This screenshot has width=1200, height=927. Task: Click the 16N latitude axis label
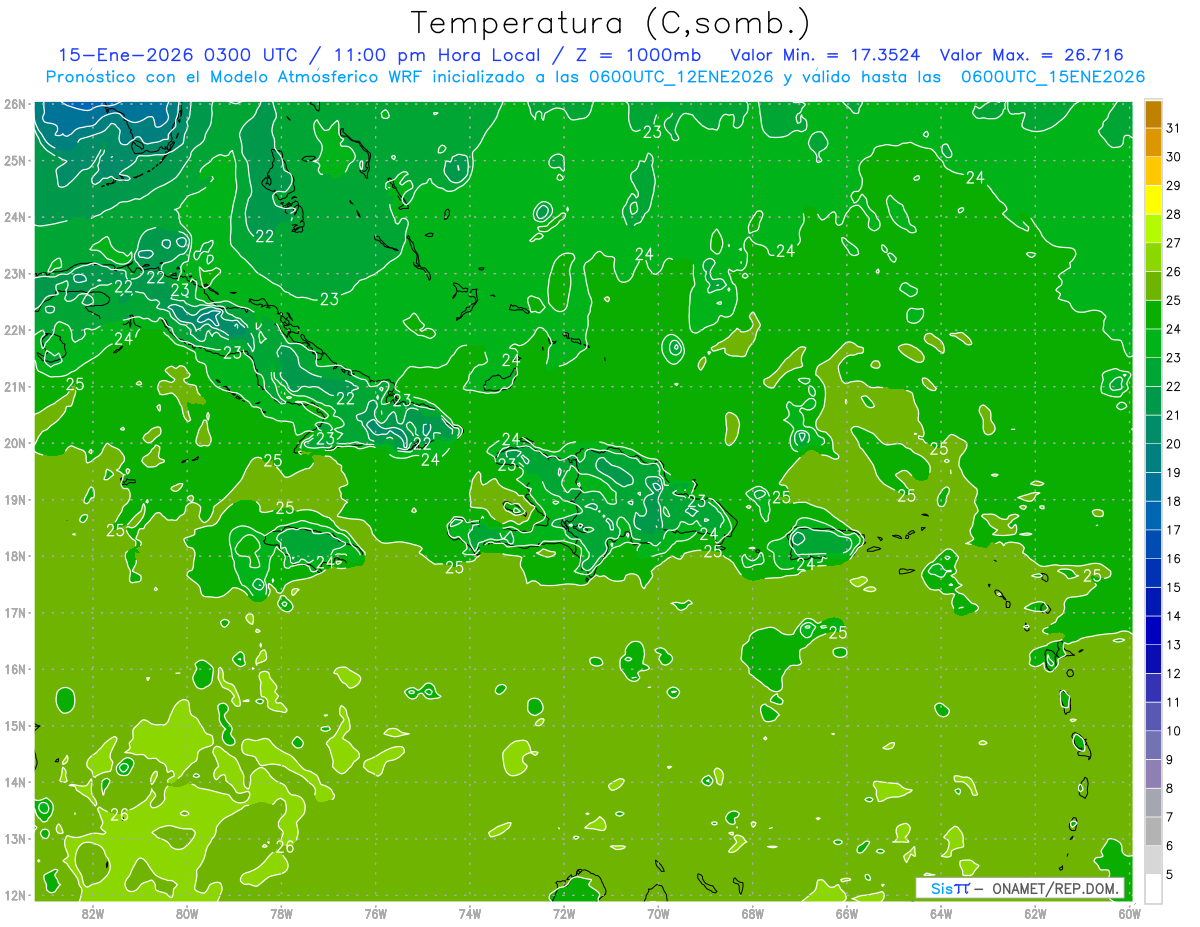point(14,669)
